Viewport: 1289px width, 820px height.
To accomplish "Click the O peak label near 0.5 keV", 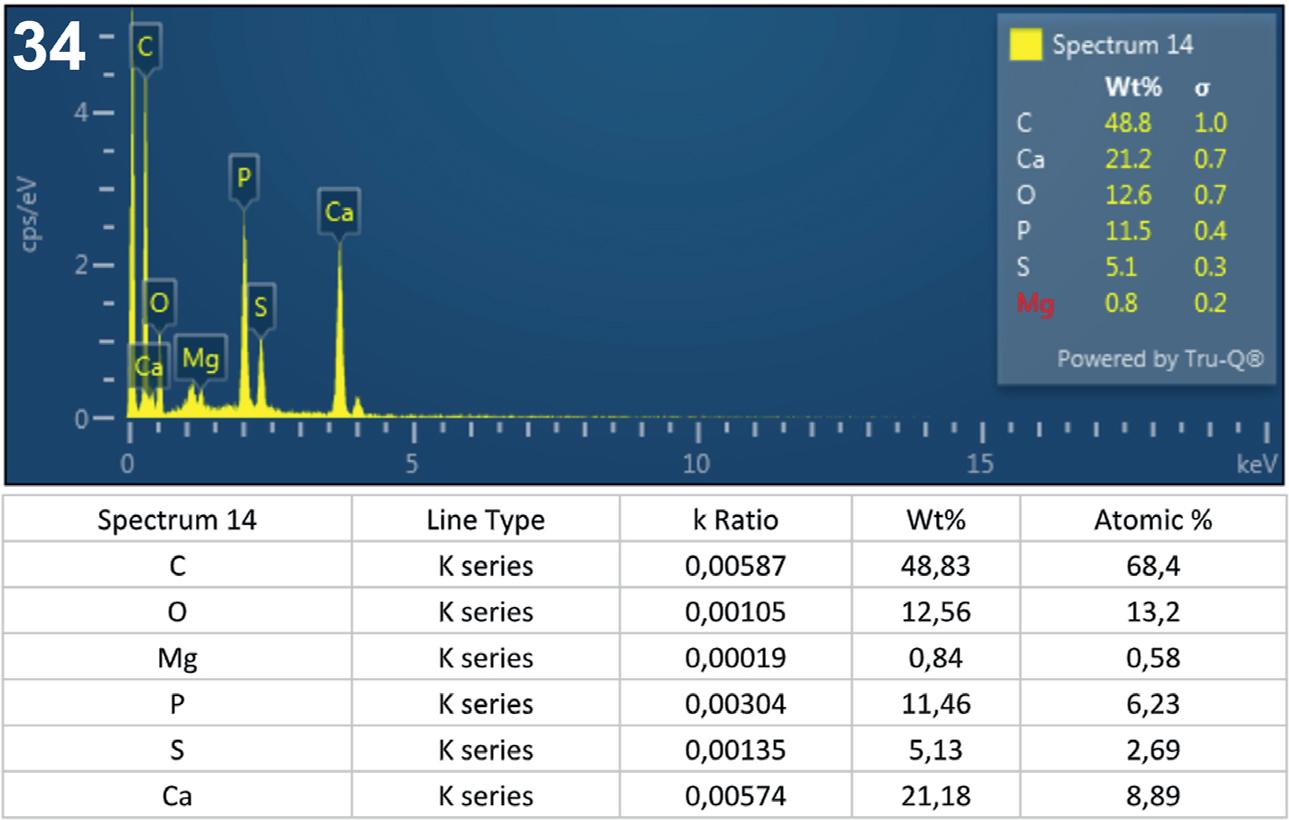I will [x=159, y=303].
